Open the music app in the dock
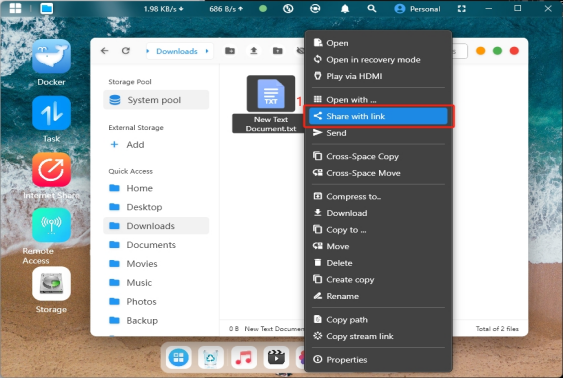563x378 pixels. tap(244, 358)
